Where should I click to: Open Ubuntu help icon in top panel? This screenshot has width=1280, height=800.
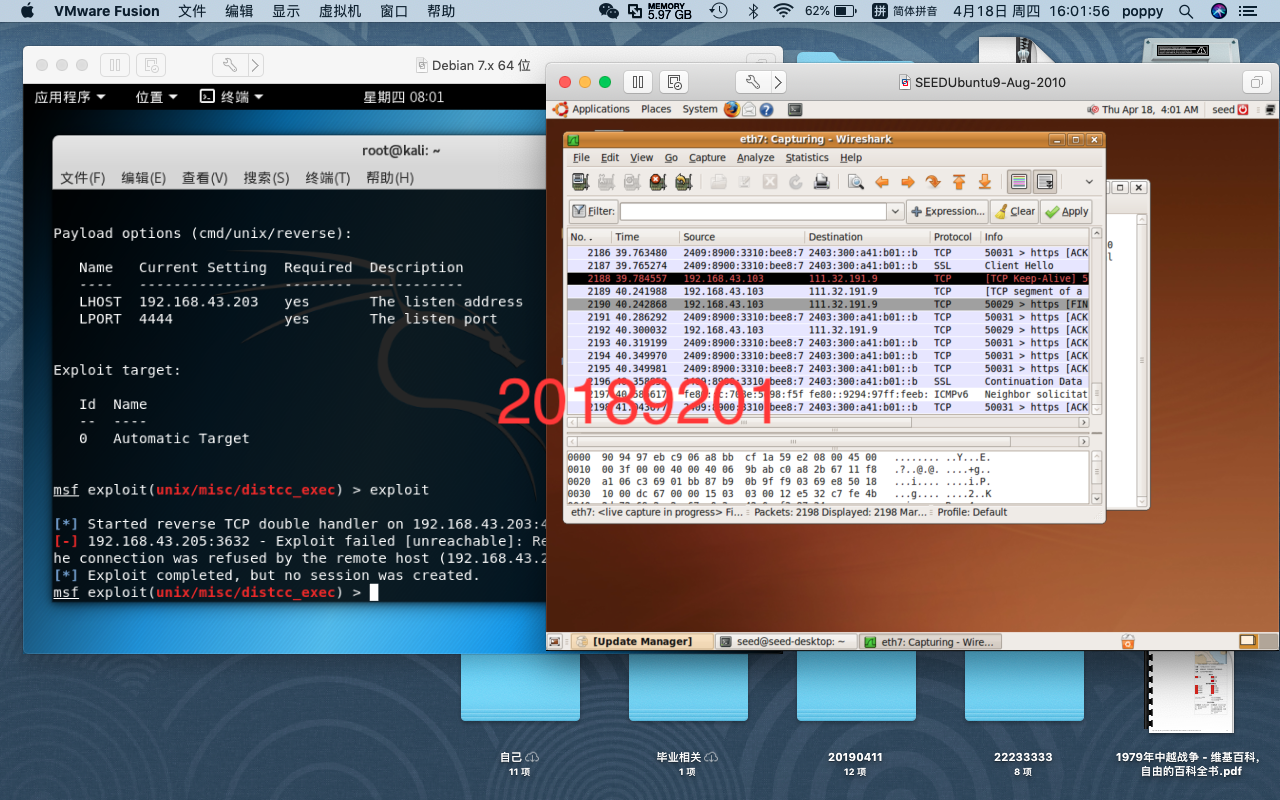[x=766, y=109]
